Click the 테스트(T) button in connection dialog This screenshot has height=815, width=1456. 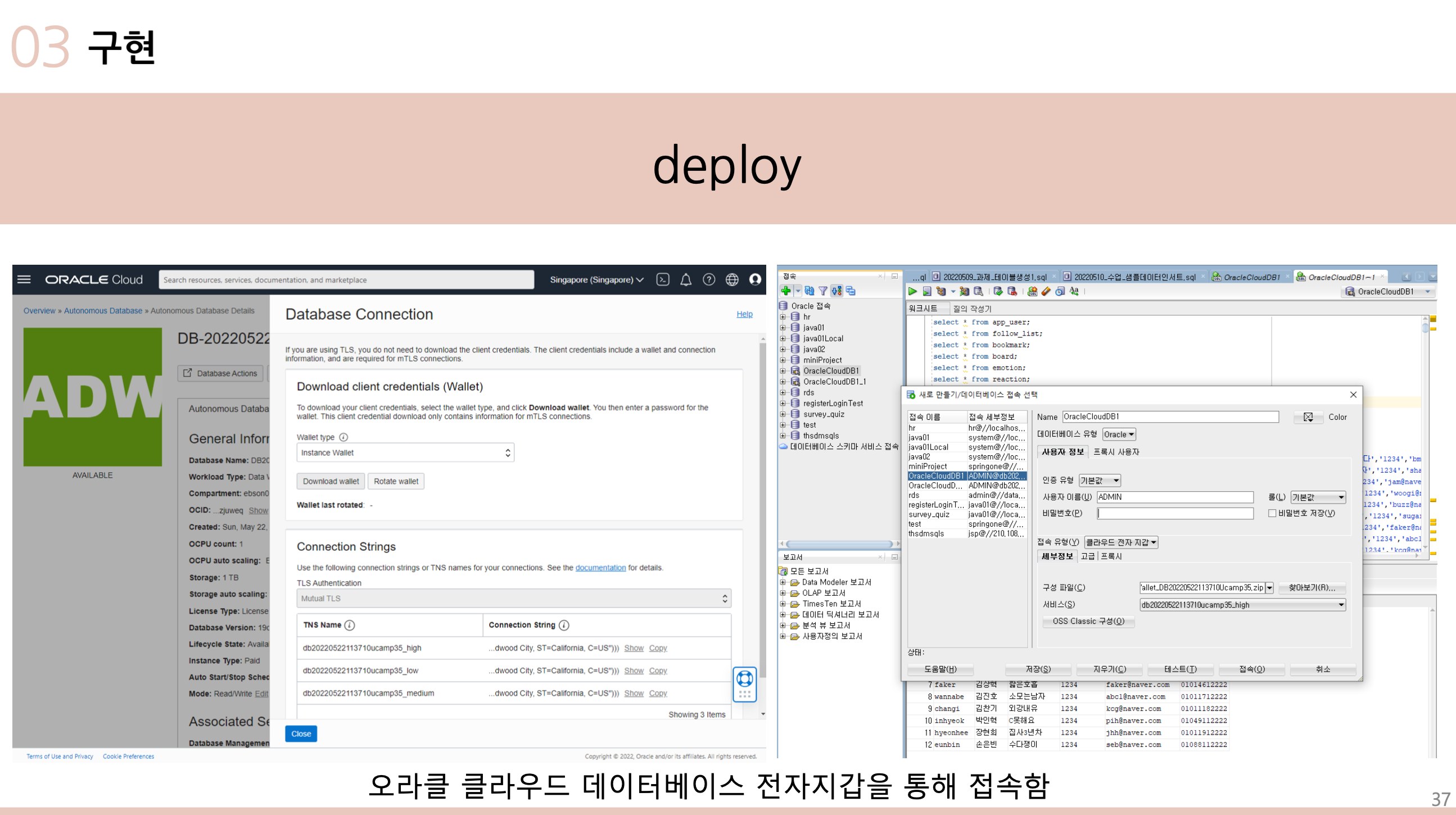1180,669
